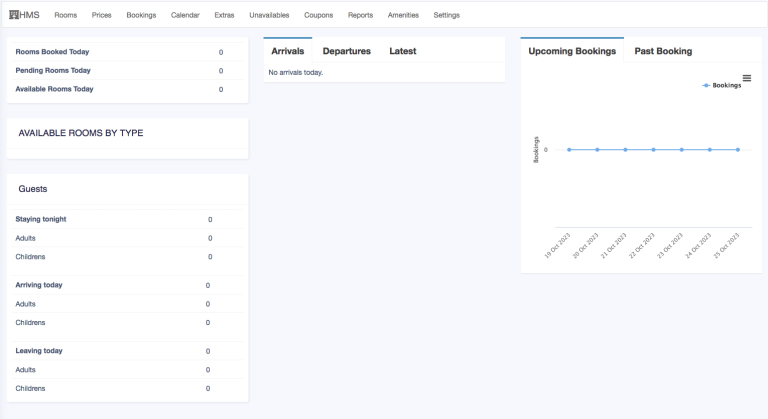Viewport: 768px width, 419px height.
Task: Navigate to Coupons
Action: point(318,15)
